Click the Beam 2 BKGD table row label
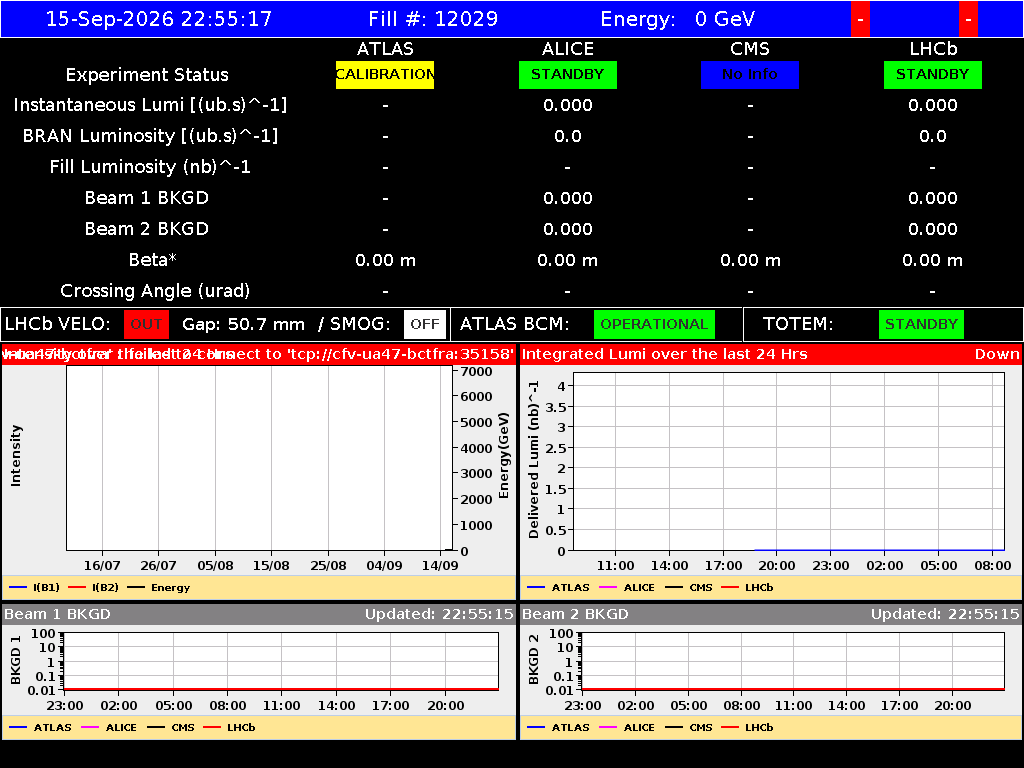 click(x=147, y=229)
